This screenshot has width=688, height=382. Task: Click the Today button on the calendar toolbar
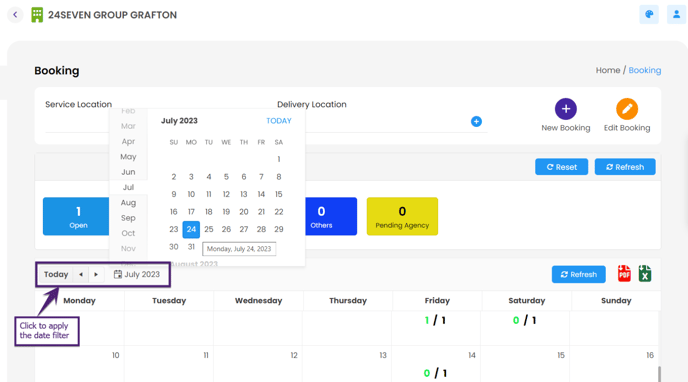tap(56, 275)
